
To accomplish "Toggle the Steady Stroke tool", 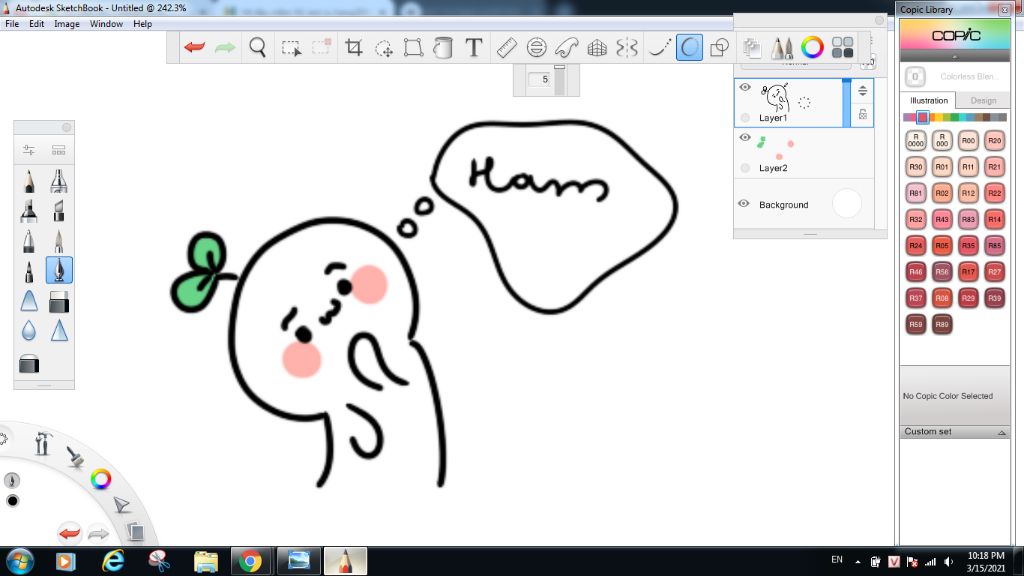I will pyautogui.click(x=658, y=47).
